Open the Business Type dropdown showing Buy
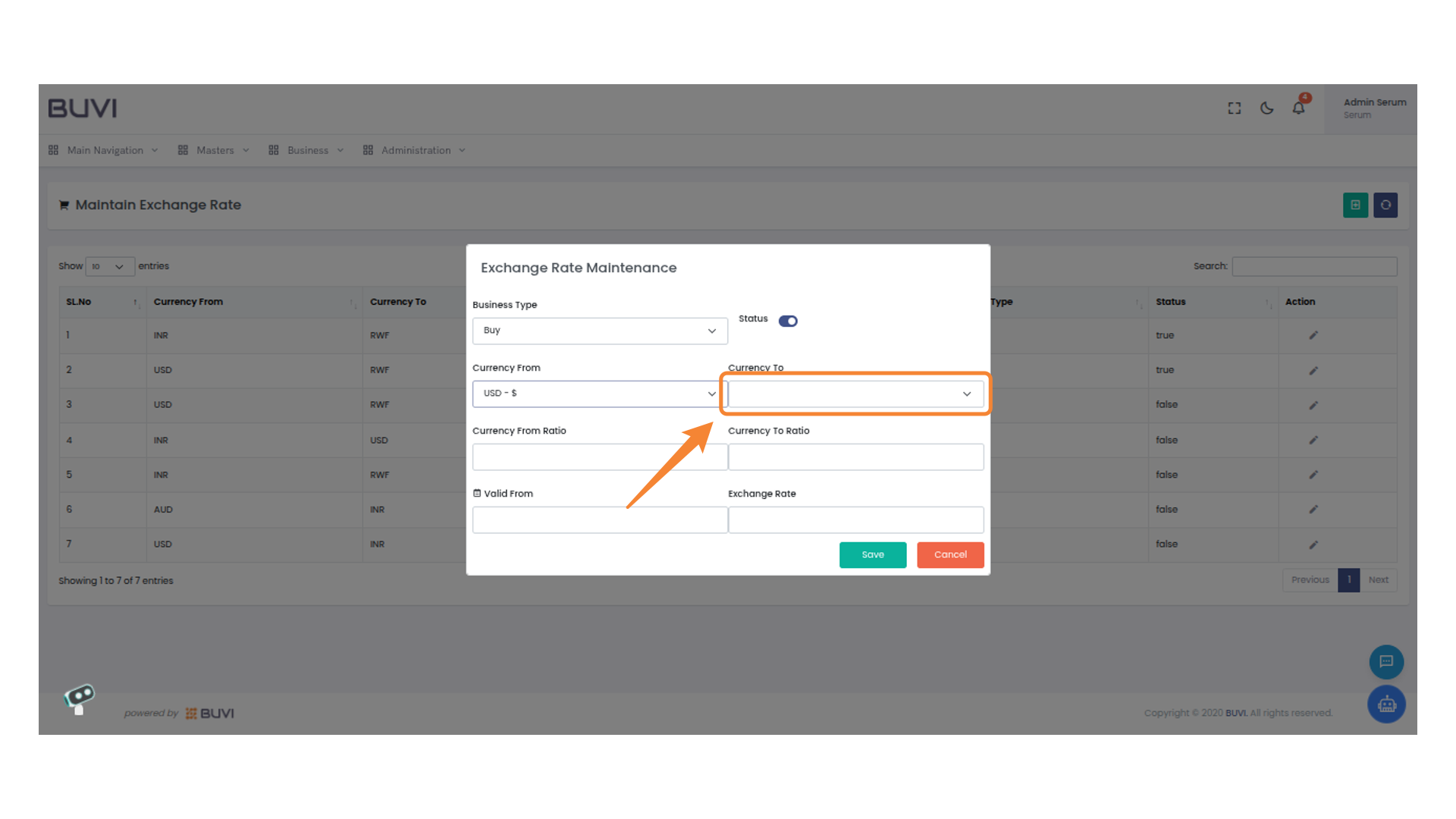Viewport: 1456px width, 819px height. (599, 331)
